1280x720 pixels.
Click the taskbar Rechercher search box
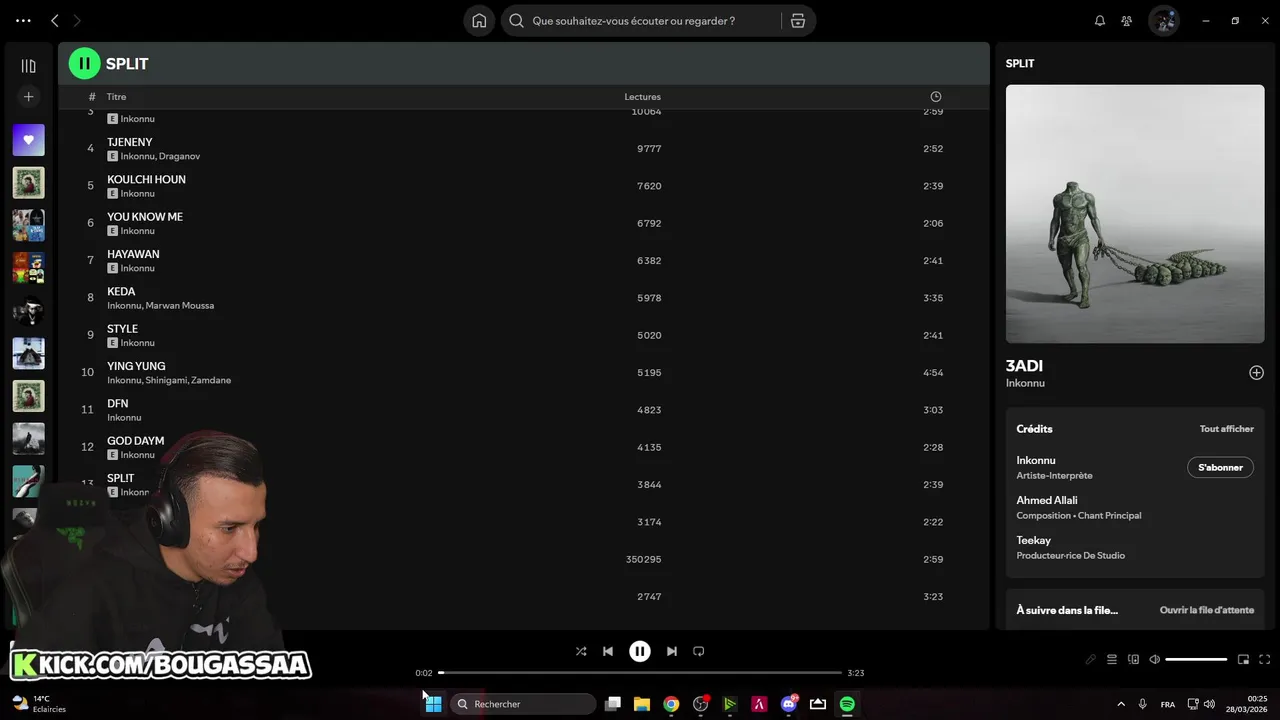(x=523, y=704)
